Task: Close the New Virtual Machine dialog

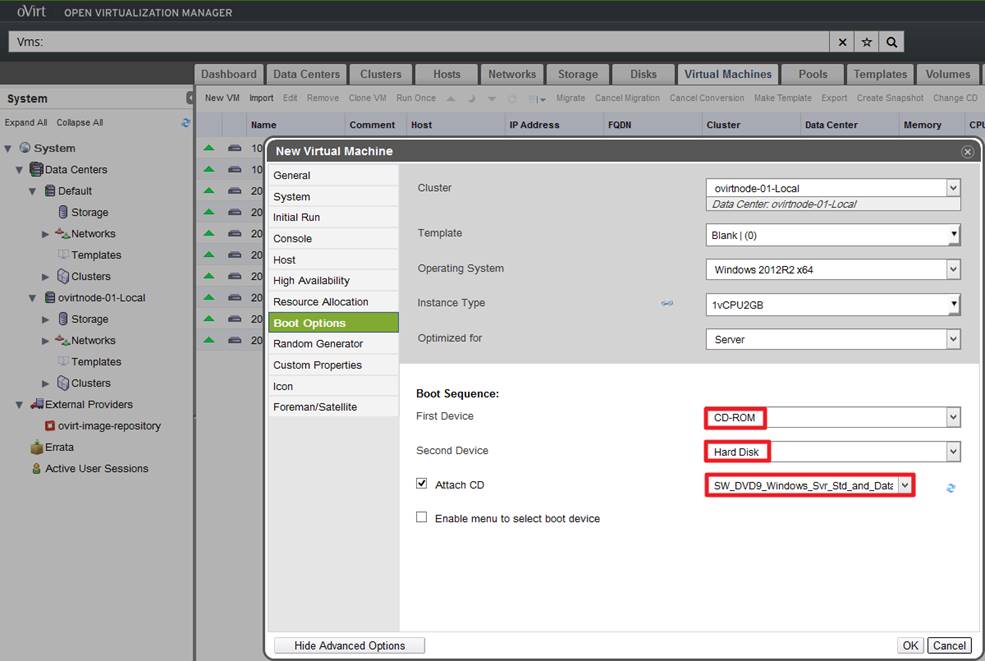Action: 967,151
